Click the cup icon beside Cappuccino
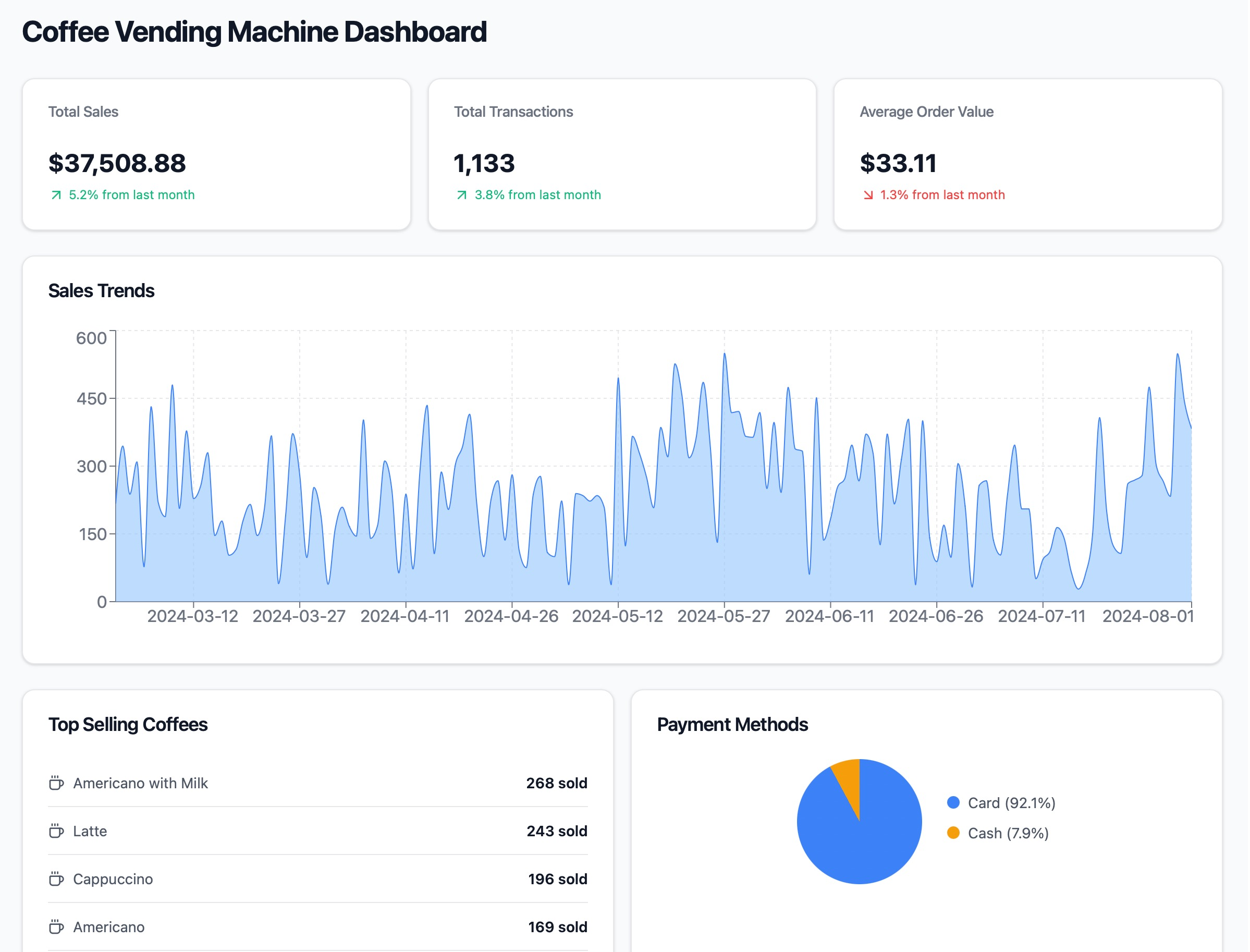Viewport: 1250px width, 952px height. 56,880
